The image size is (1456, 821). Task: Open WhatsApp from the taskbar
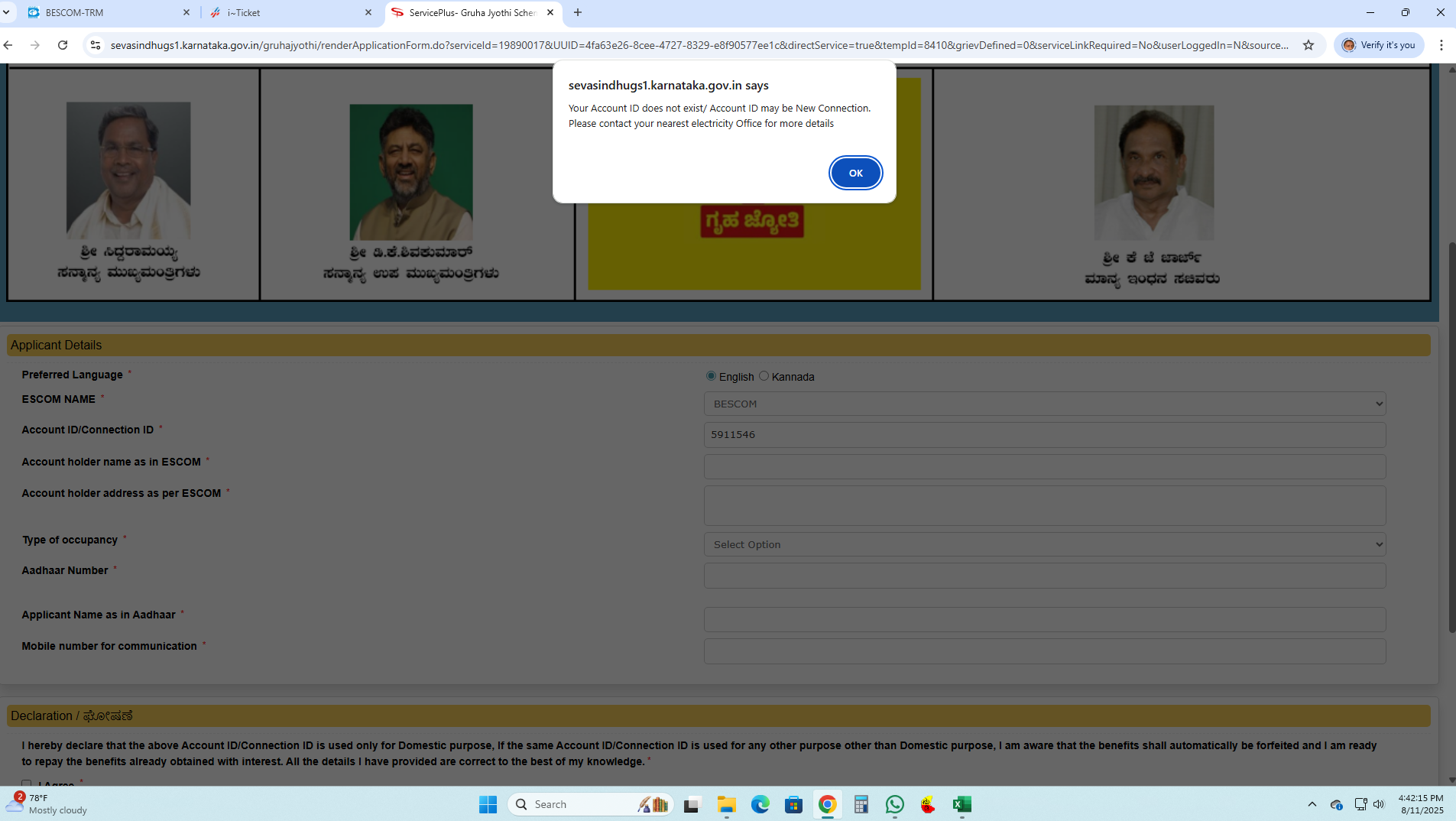(895, 804)
